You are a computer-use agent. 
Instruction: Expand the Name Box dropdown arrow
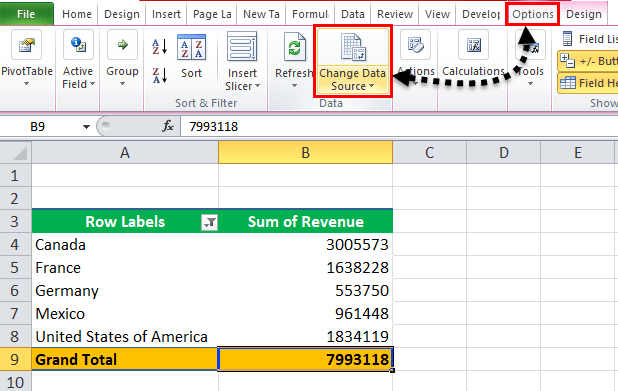click(x=86, y=127)
